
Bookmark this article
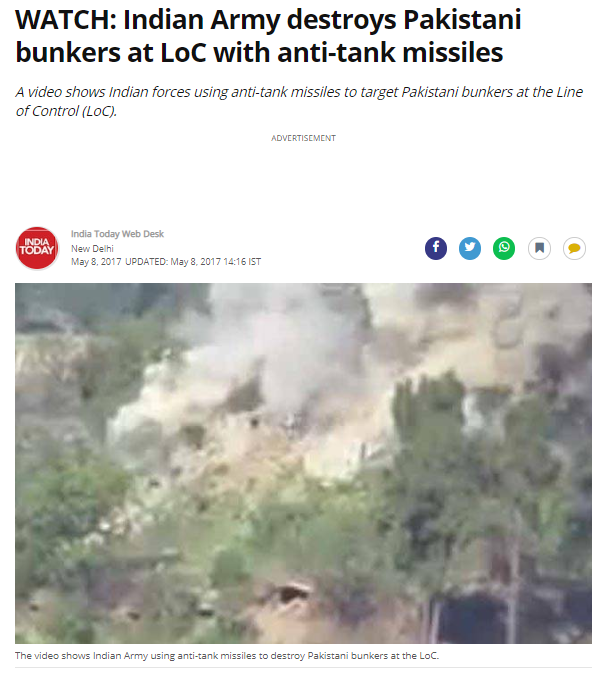(x=539, y=248)
